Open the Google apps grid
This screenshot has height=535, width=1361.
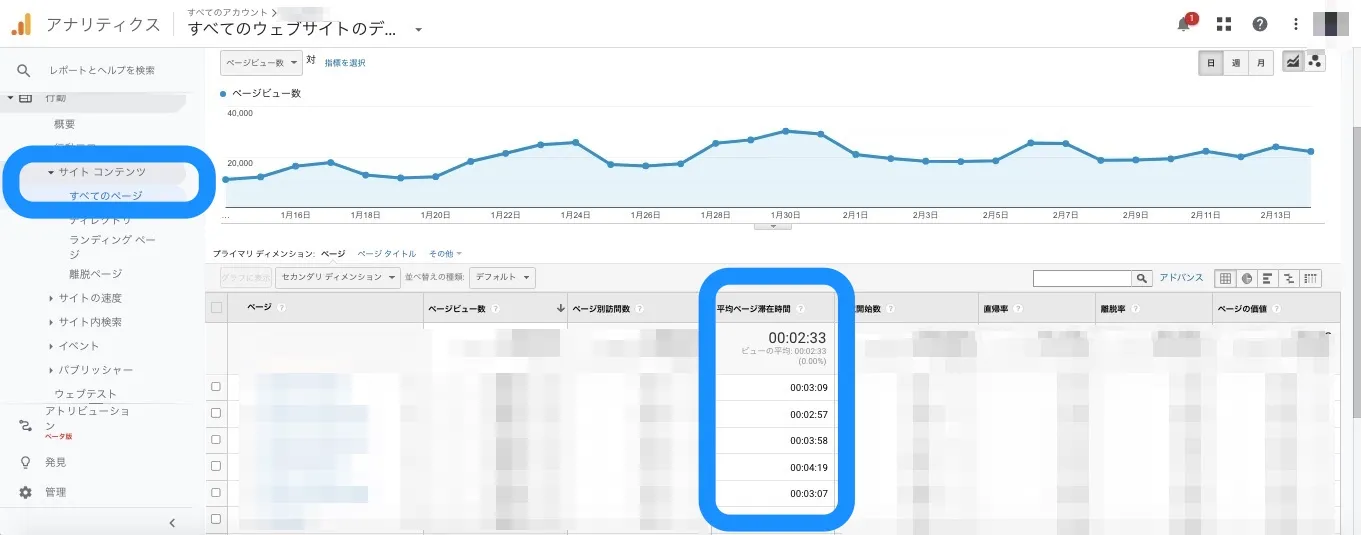click(x=1224, y=24)
